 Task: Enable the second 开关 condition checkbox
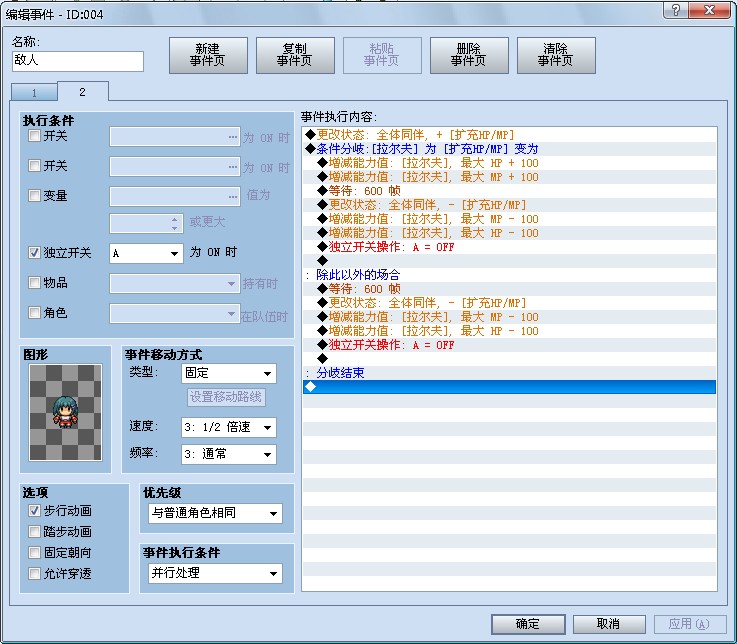(x=34, y=165)
